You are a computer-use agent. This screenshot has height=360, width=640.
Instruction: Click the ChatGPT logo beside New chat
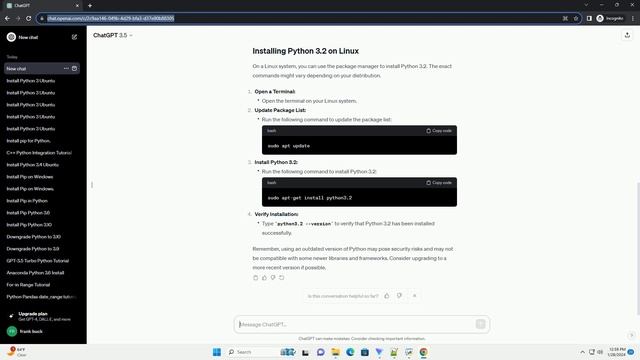(11, 37)
